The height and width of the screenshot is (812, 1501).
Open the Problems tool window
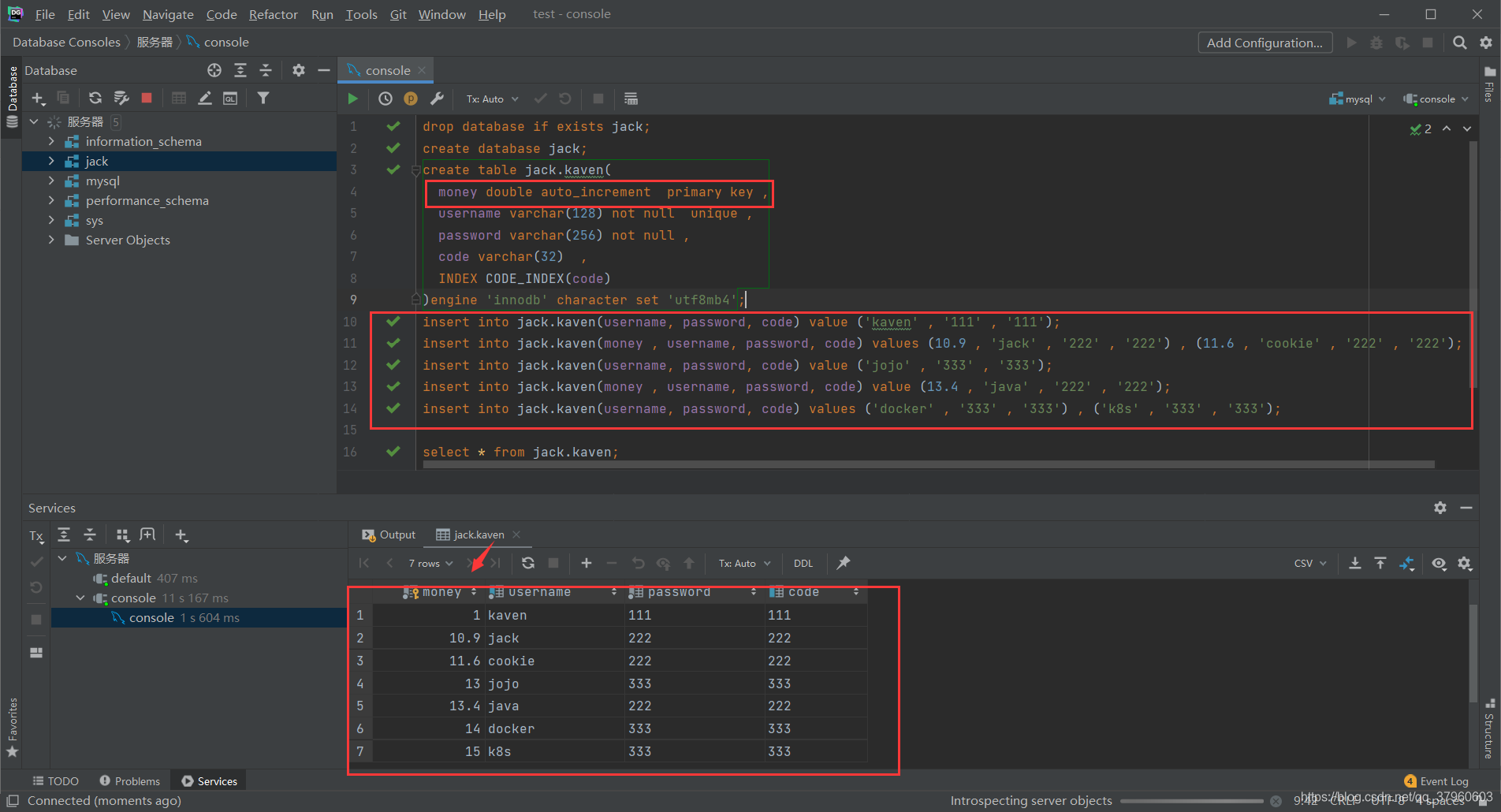click(x=130, y=780)
